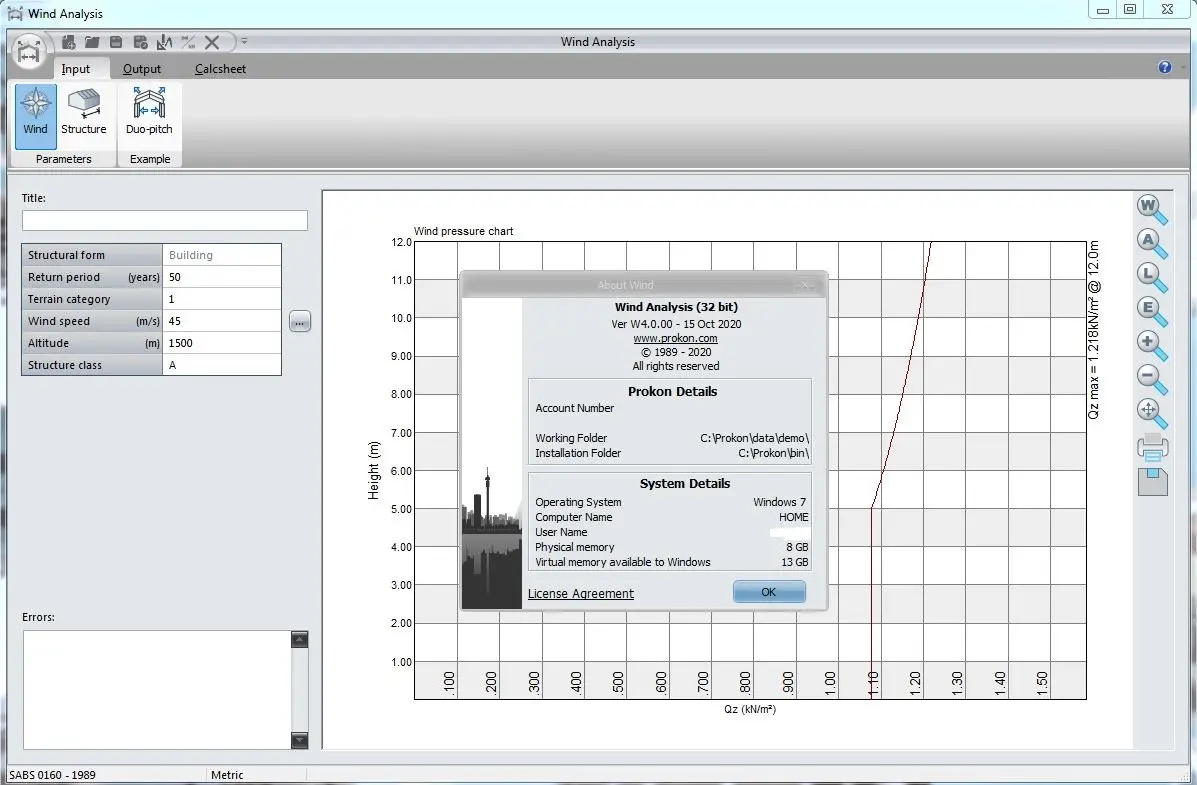Screen dimensions: 1197x785
Task: Click the Installation Folder path C:\Prokon\bin\
Action: [773, 454]
